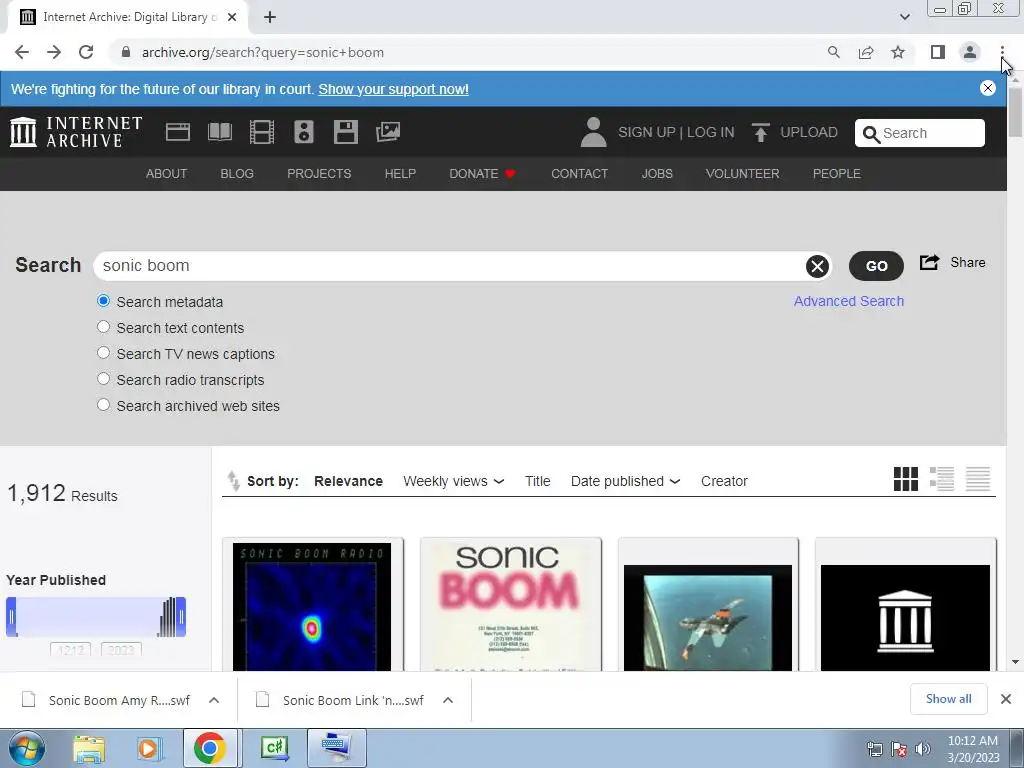Open the jet aircraft thumbnail result
Viewport: 1024px width, 768px height.
708,618
